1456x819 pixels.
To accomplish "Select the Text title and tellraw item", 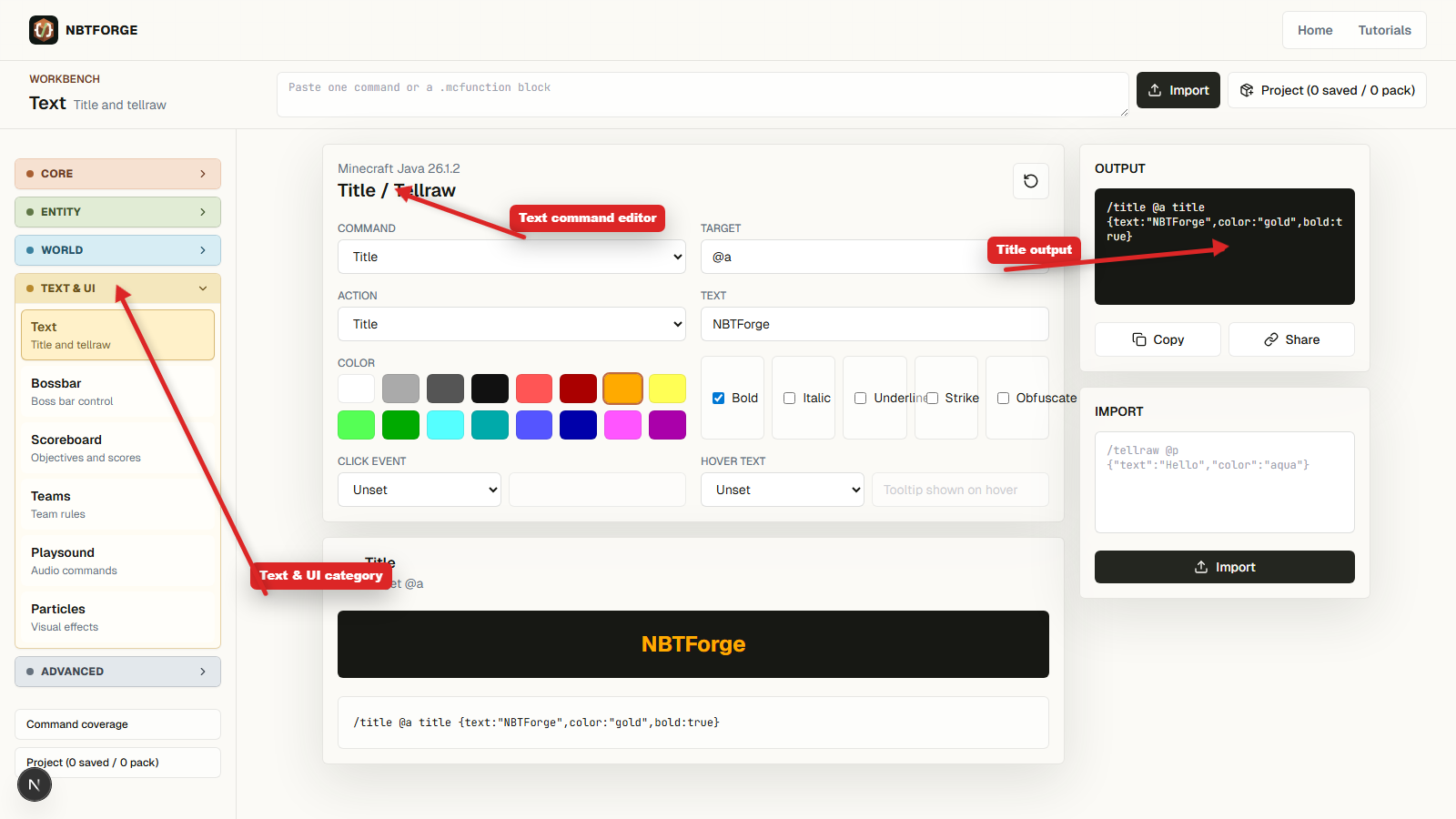I will pyautogui.click(x=117, y=335).
